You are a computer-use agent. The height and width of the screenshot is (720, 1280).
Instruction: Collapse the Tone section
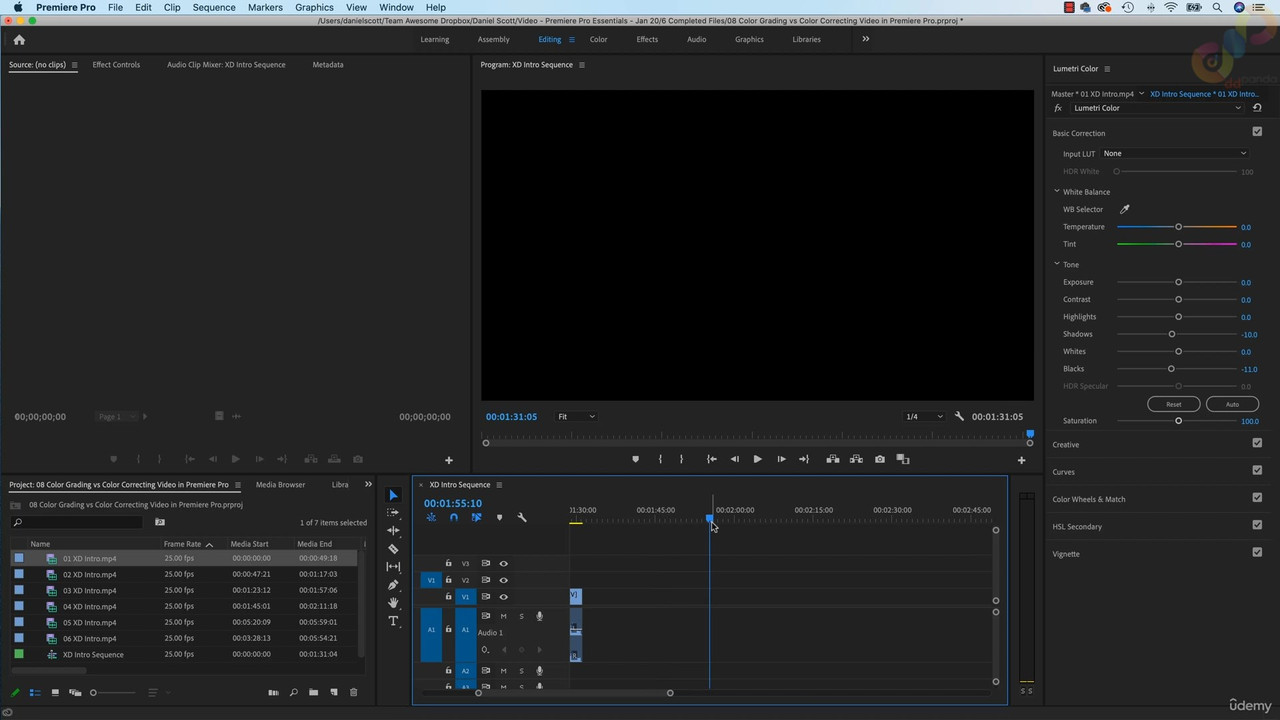1056,264
